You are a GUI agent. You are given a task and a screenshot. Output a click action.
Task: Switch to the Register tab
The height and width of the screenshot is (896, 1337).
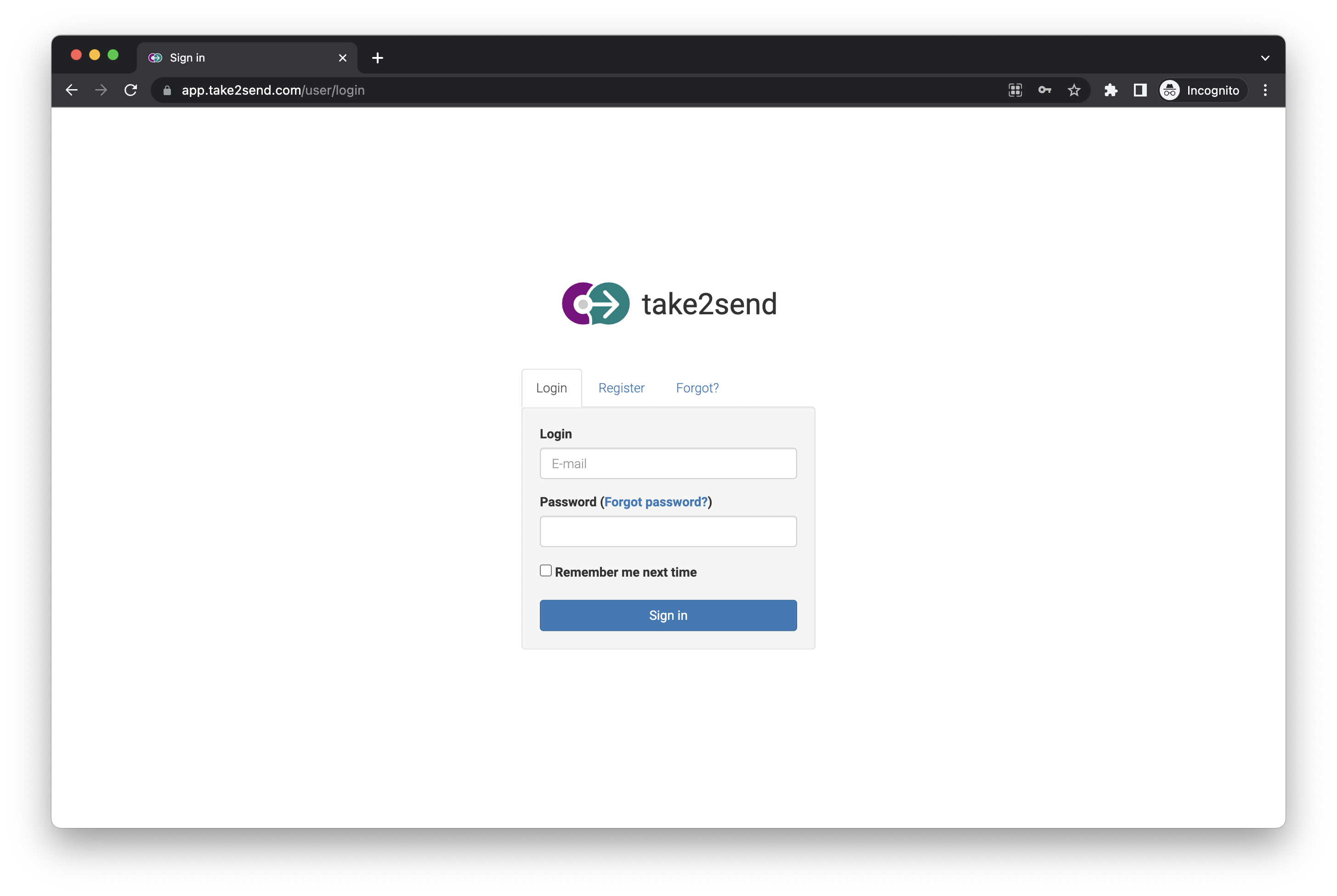pyautogui.click(x=621, y=388)
